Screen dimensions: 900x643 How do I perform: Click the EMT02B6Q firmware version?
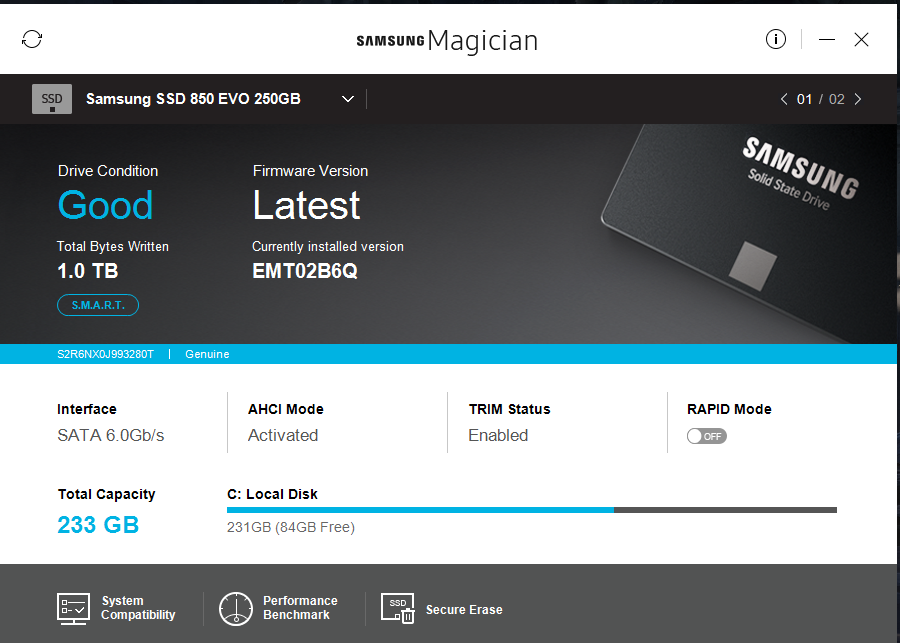point(305,271)
